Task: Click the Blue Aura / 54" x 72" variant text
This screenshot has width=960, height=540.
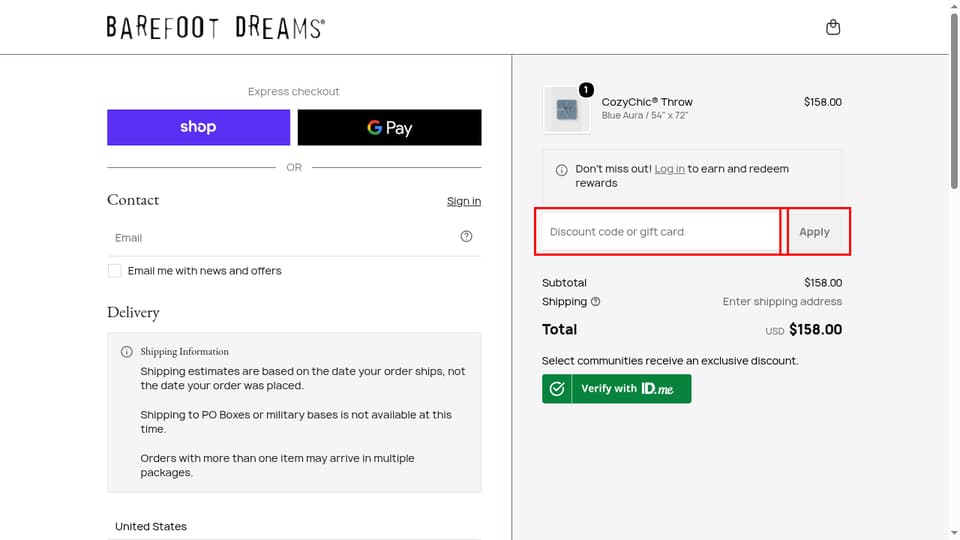Action: (645, 115)
